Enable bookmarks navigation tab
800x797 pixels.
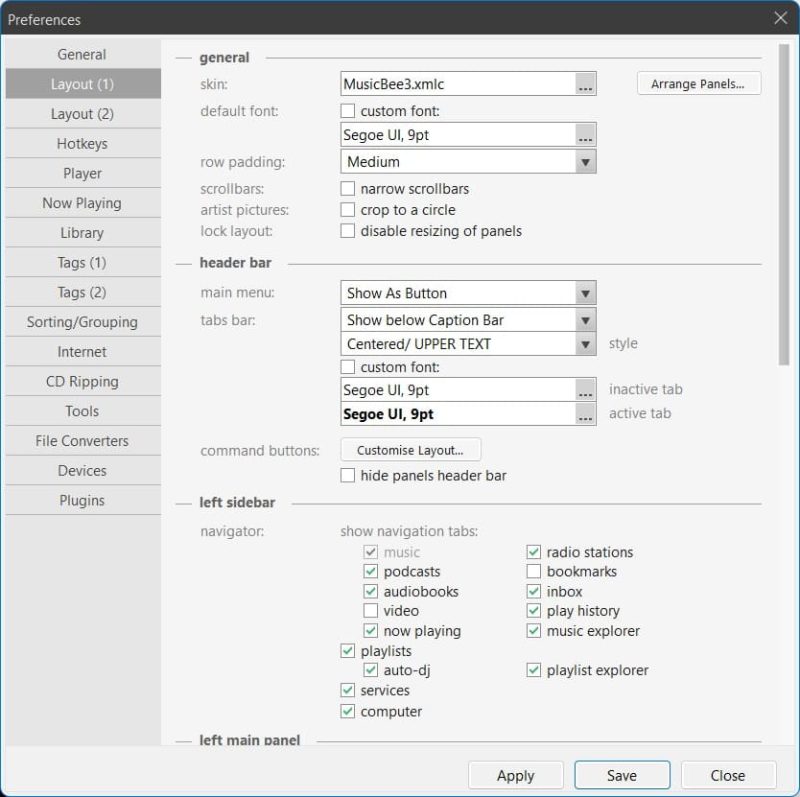coord(534,571)
